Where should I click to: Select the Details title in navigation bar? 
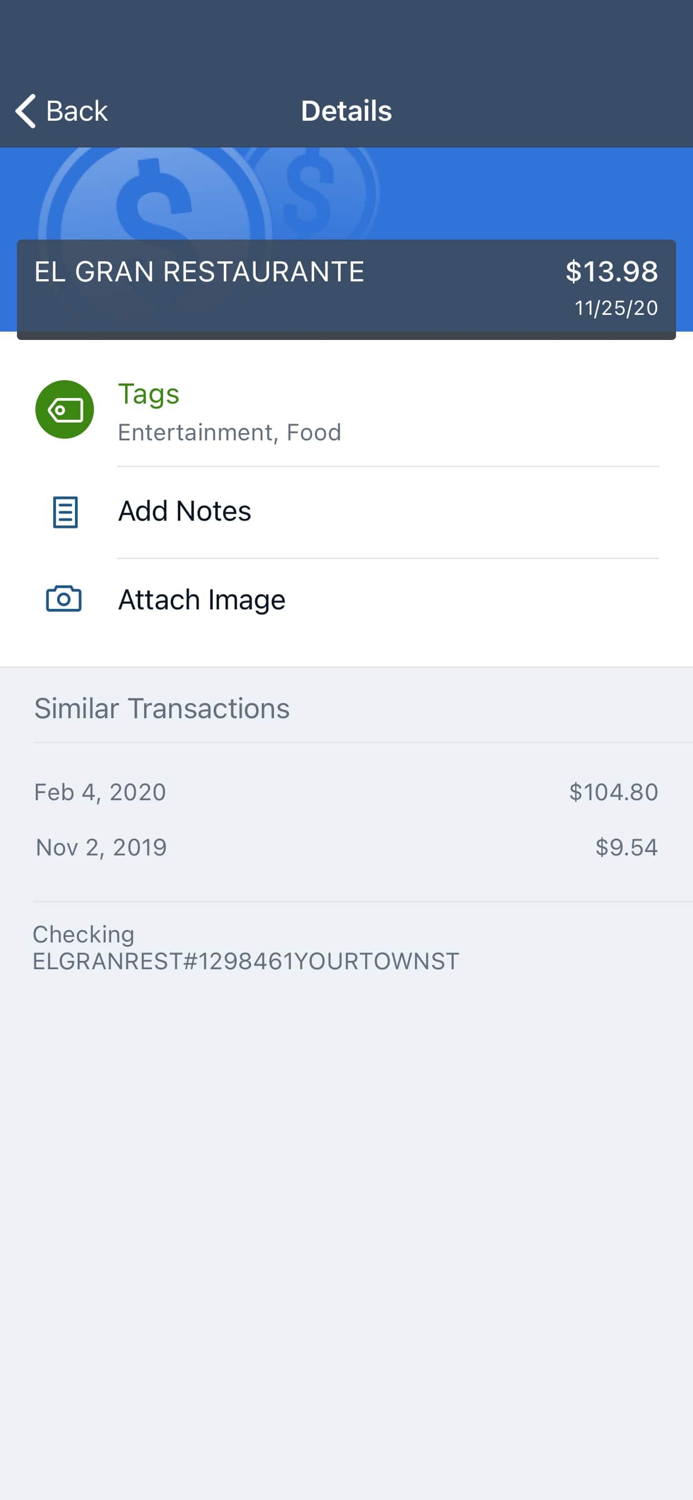[x=346, y=111]
